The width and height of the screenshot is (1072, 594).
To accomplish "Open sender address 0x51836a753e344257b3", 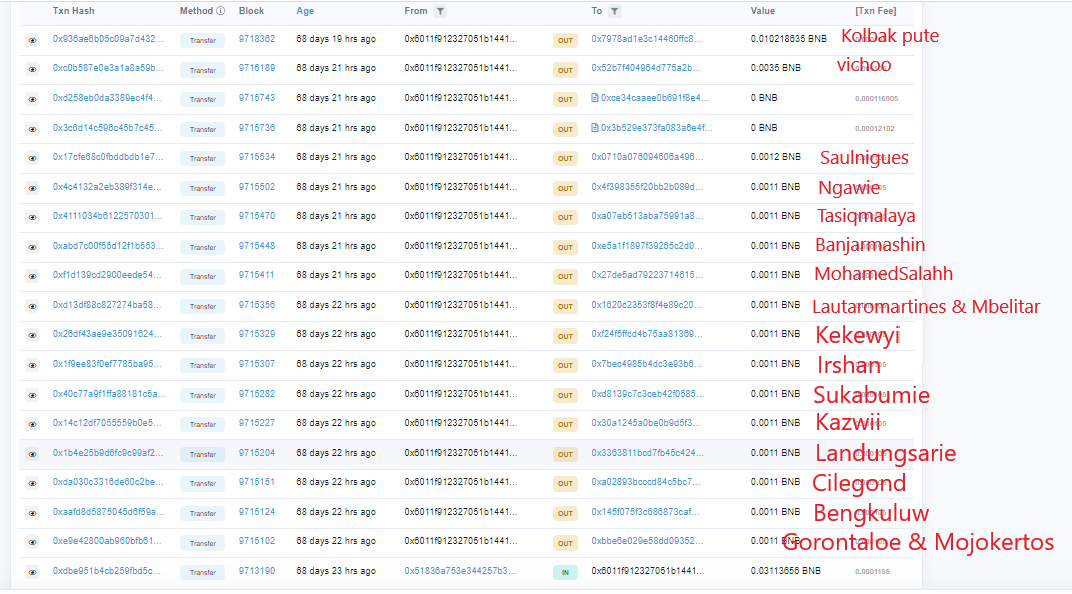I will pyautogui.click(x=460, y=571).
